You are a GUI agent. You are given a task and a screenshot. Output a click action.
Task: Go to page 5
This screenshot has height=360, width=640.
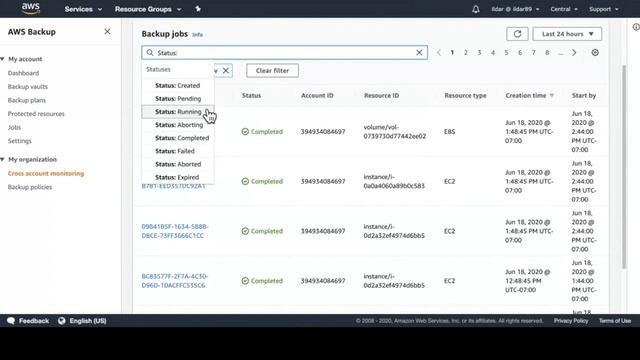click(506, 53)
